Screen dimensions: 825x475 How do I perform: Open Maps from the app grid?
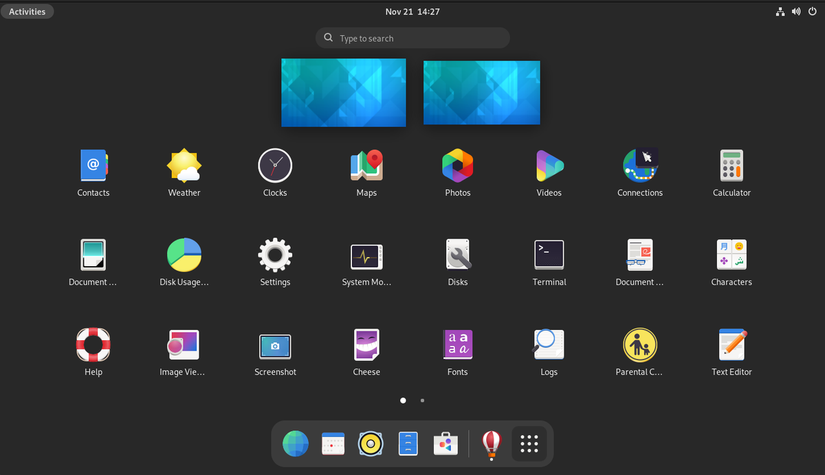[366, 173]
